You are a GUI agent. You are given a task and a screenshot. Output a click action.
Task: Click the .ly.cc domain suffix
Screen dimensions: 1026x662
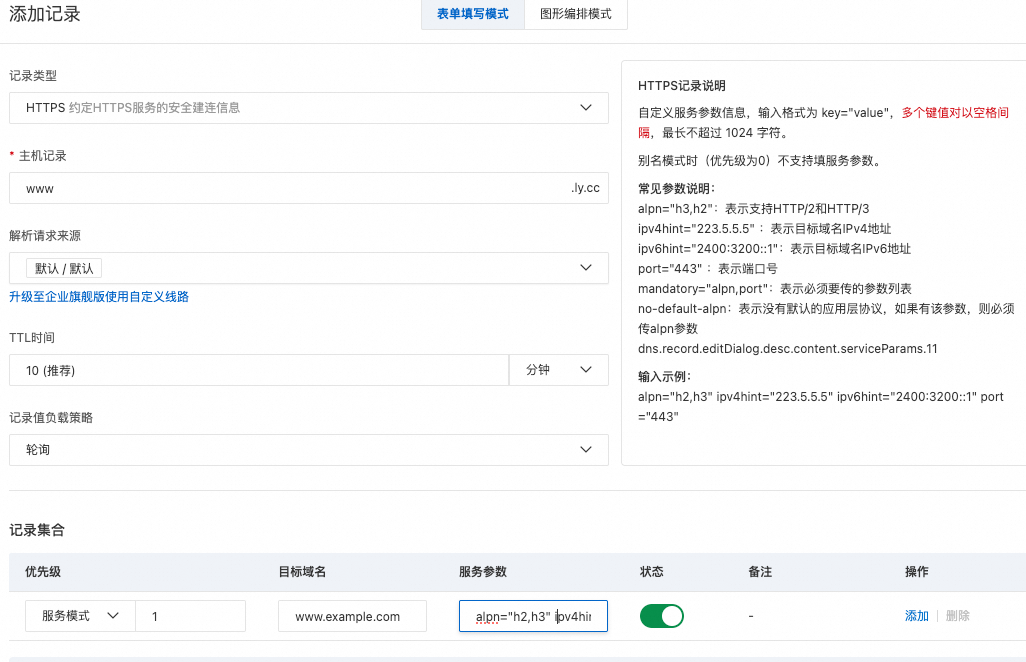585,188
